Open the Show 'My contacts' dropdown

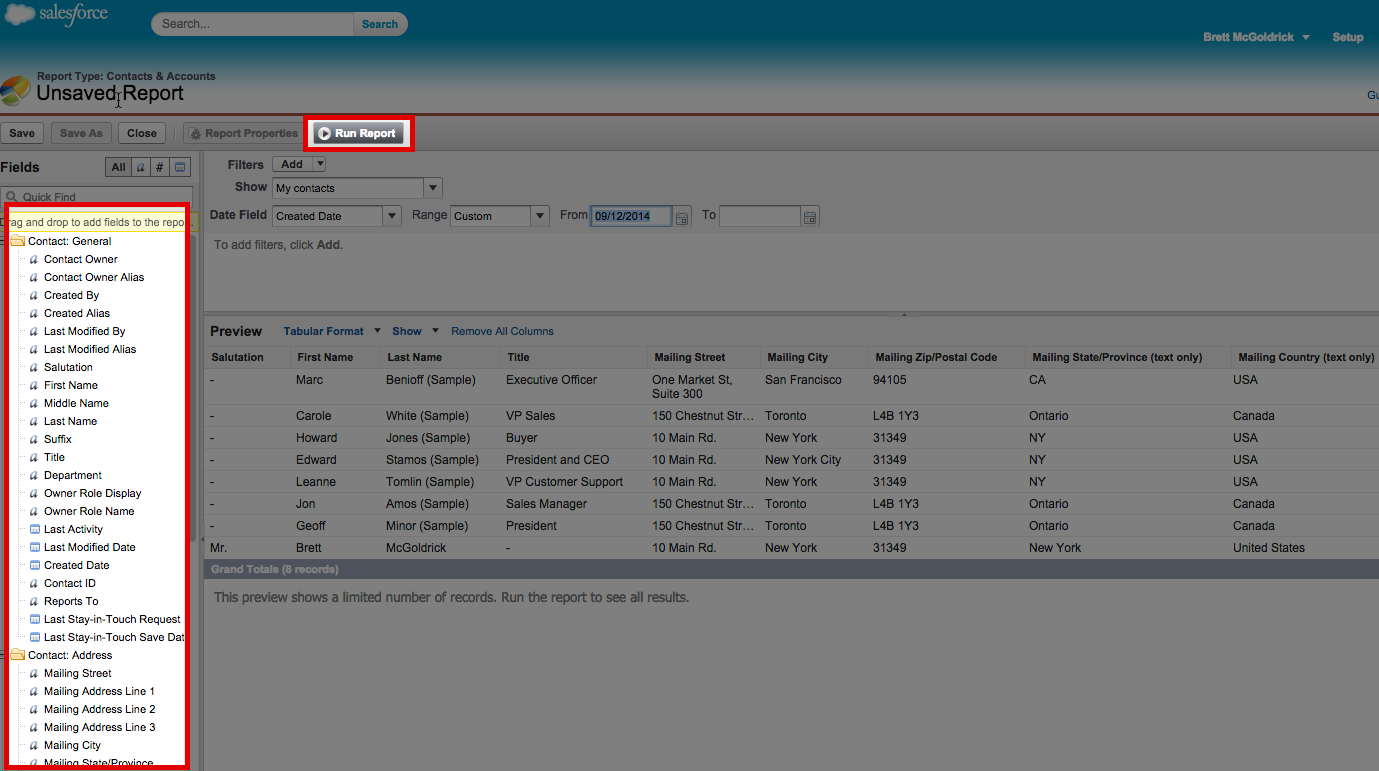(x=433, y=188)
